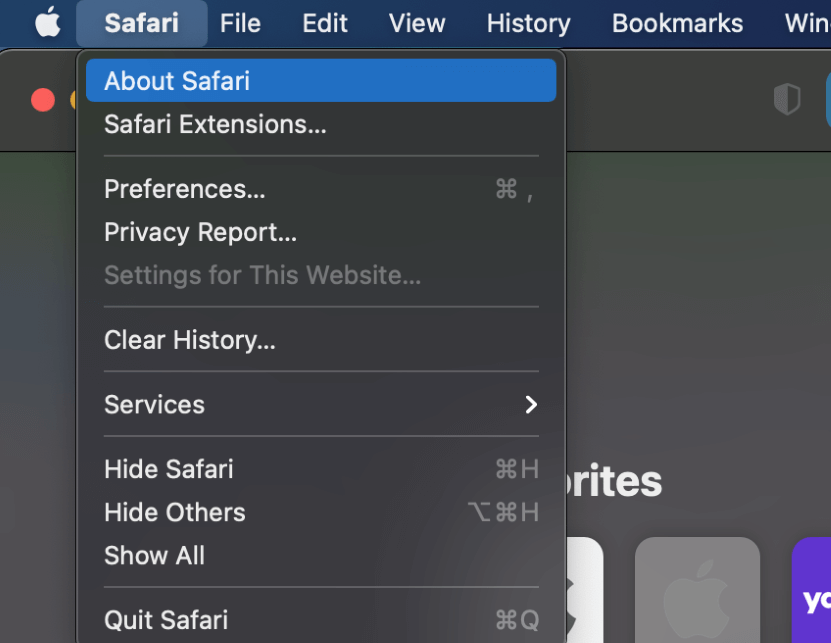Image resolution: width=831 pixels, height=643 pixels.
Task: Open the History menu
Action: 528,22
